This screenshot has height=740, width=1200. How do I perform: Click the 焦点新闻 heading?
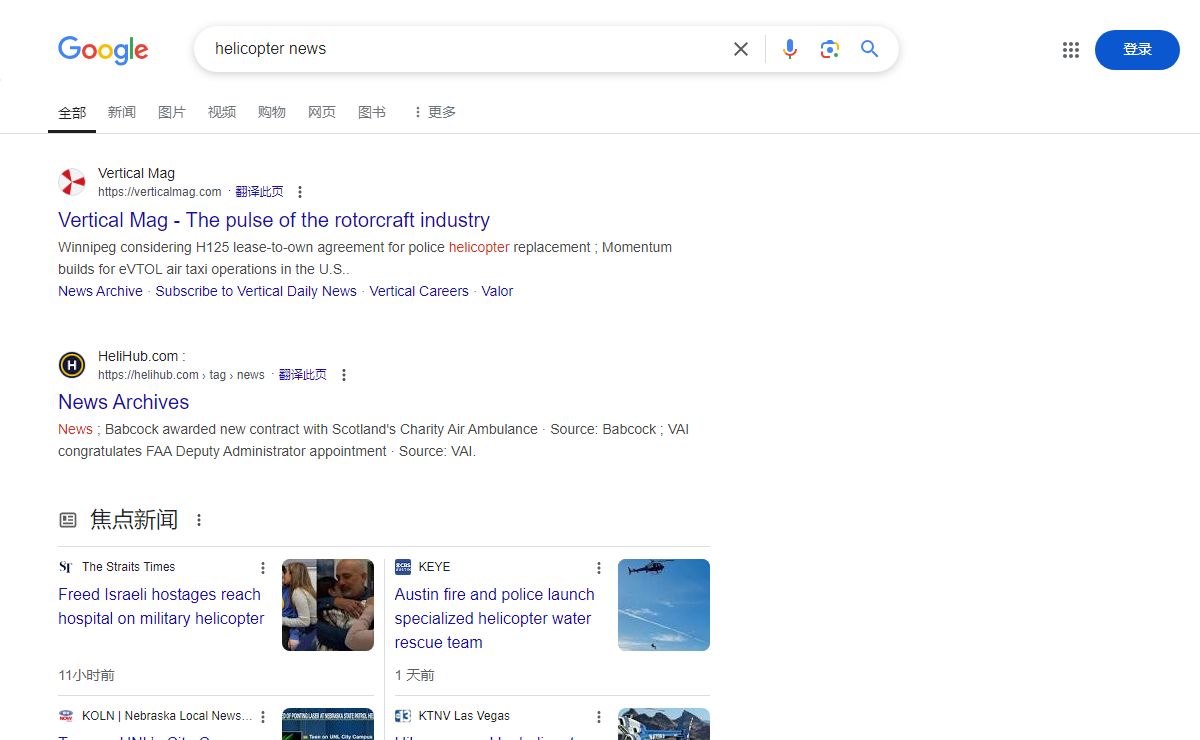click(134, 520)
